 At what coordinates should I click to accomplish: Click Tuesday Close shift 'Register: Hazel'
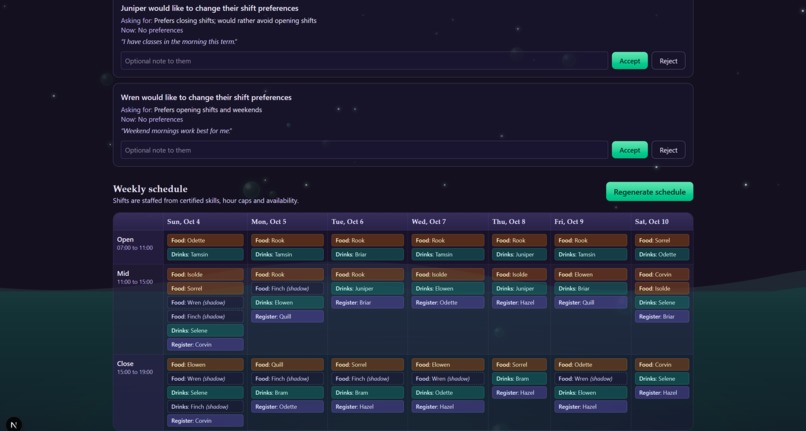coord(368,406)
